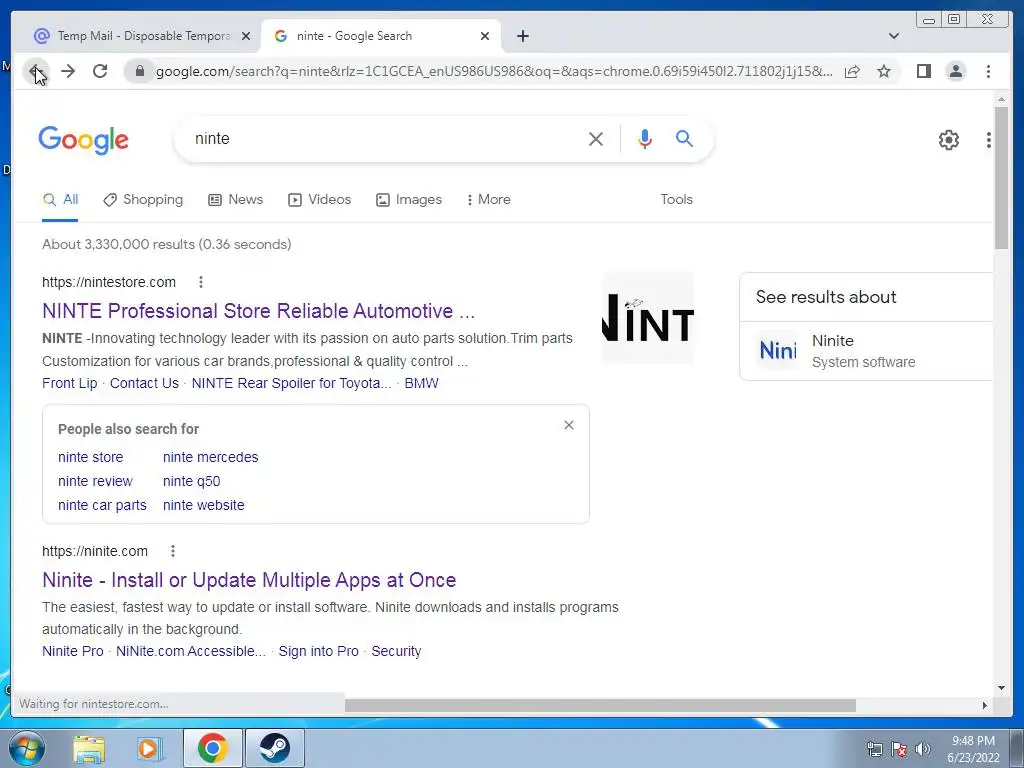Image resolution: width=1024 pixels, height=768 pixels.
Task: Select the ninte - Google Search tab
Action: tap(381, 36)
